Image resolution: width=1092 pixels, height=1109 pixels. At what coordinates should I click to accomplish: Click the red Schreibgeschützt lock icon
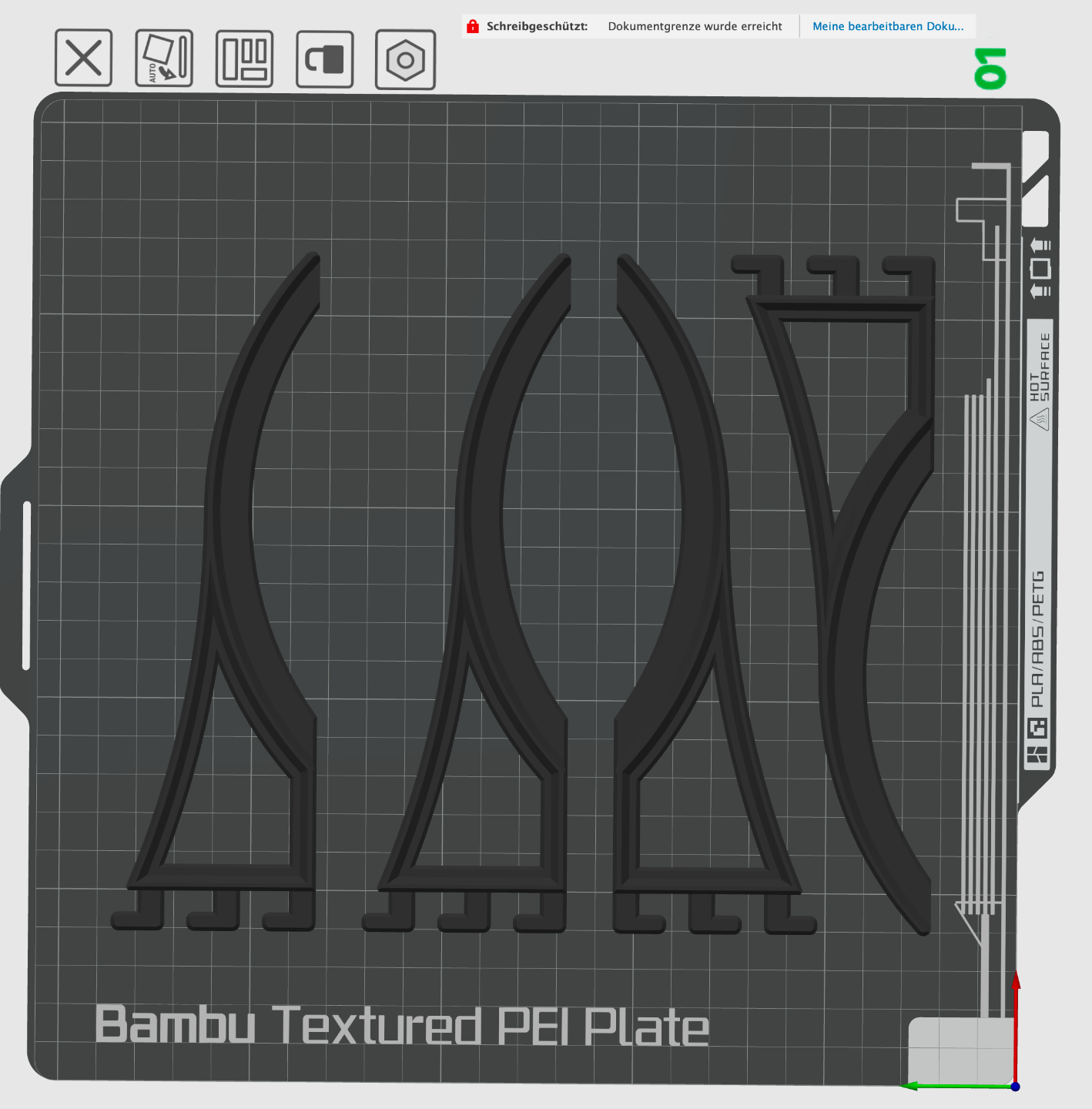click(473, 26)
